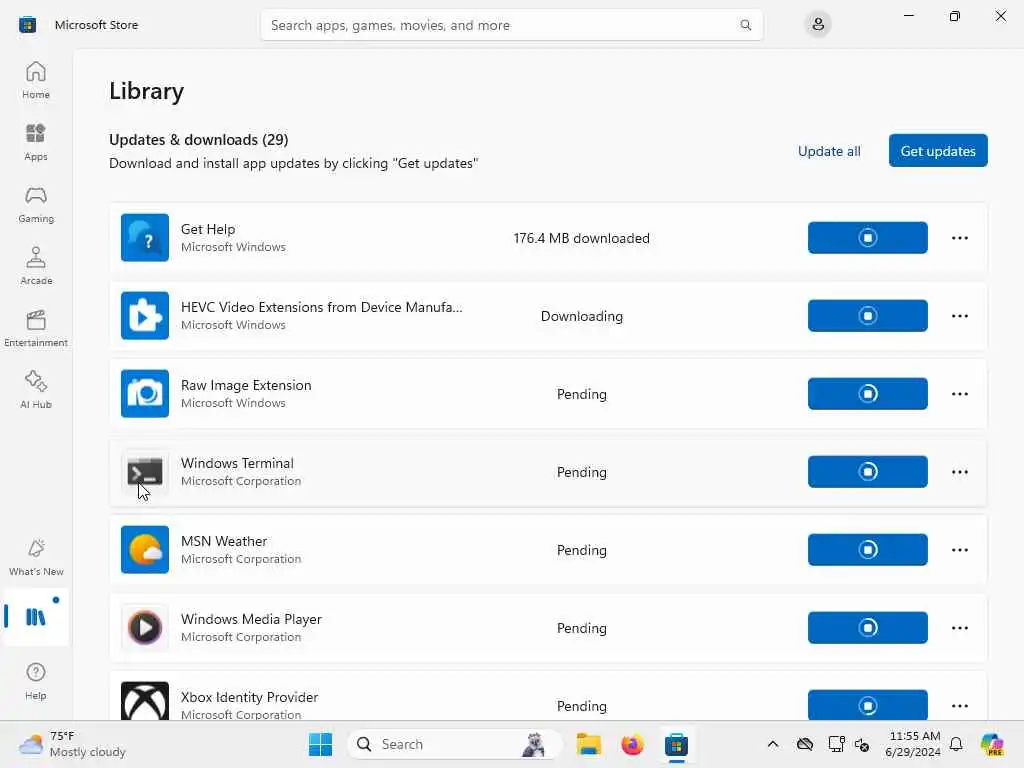The image size is (1024, 768).
Task: Click the Xbox Identity Provider app icon
Action: point(145,701)
